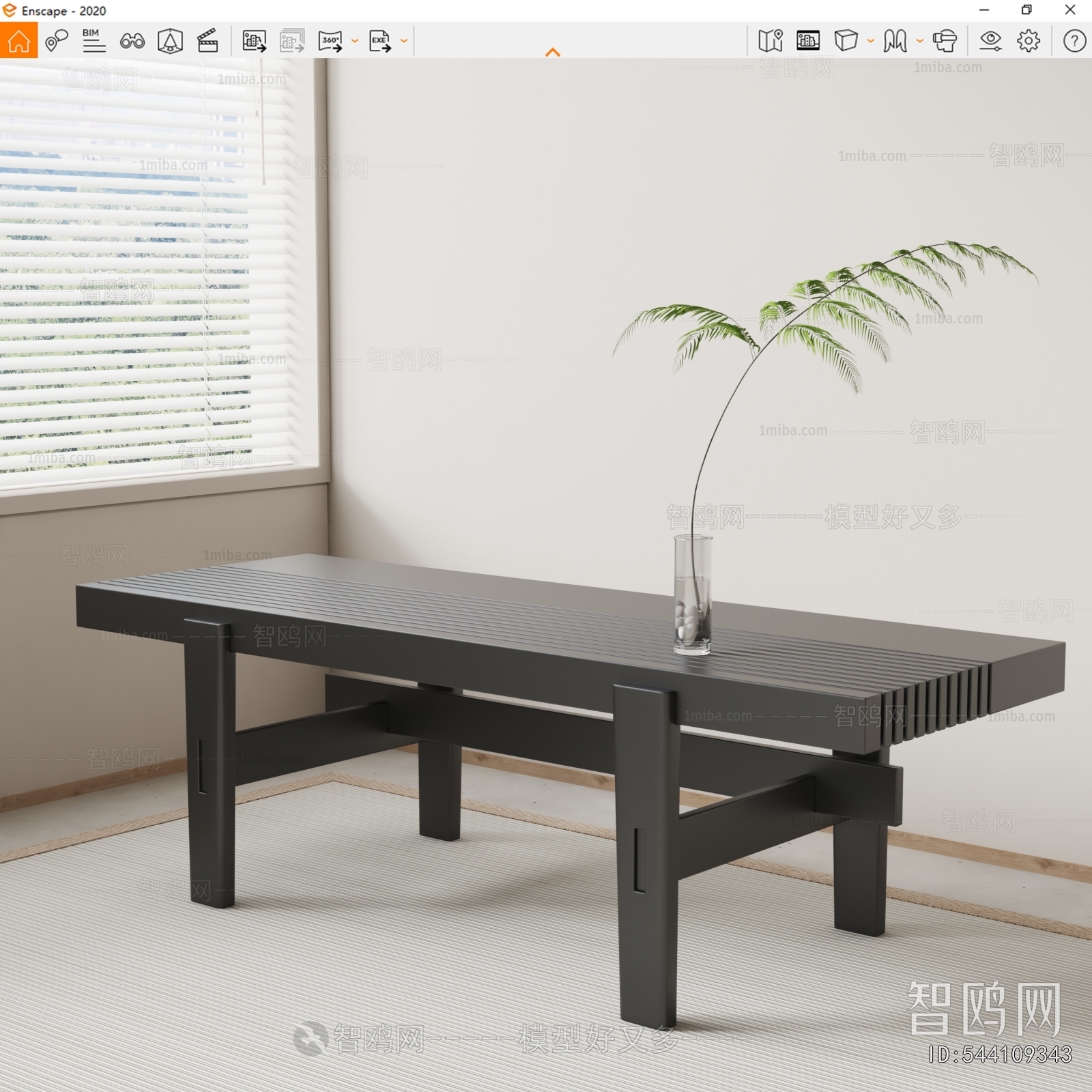Click the Enscape logo in title bar
The image size is (1092, 1092).
coord(10,10)
